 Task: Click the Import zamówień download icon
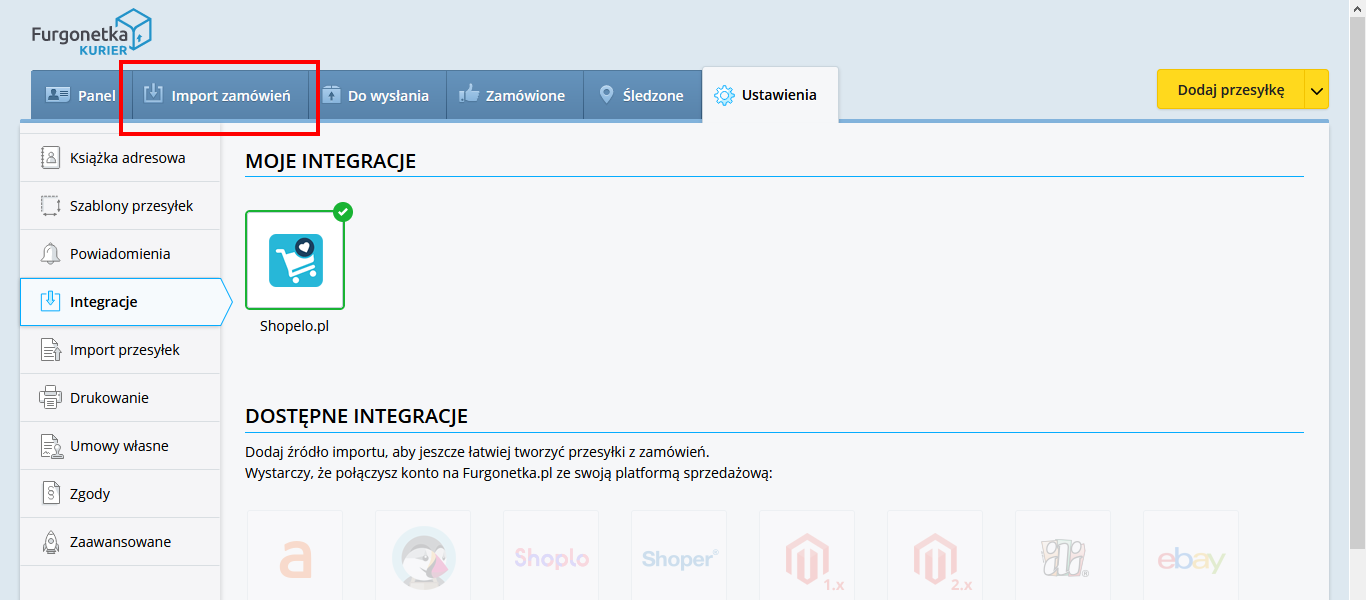click(153, 94)
